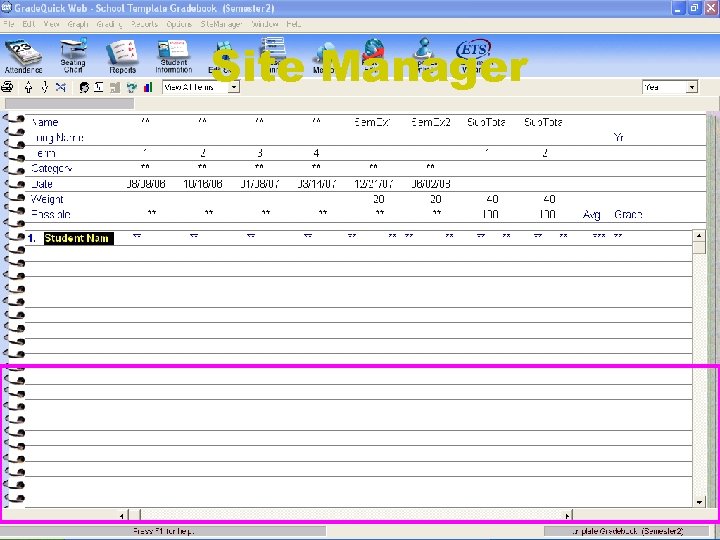Click the globe toolbar icon
The height and width of the screenshot is (540, 720).
(373, 50)
